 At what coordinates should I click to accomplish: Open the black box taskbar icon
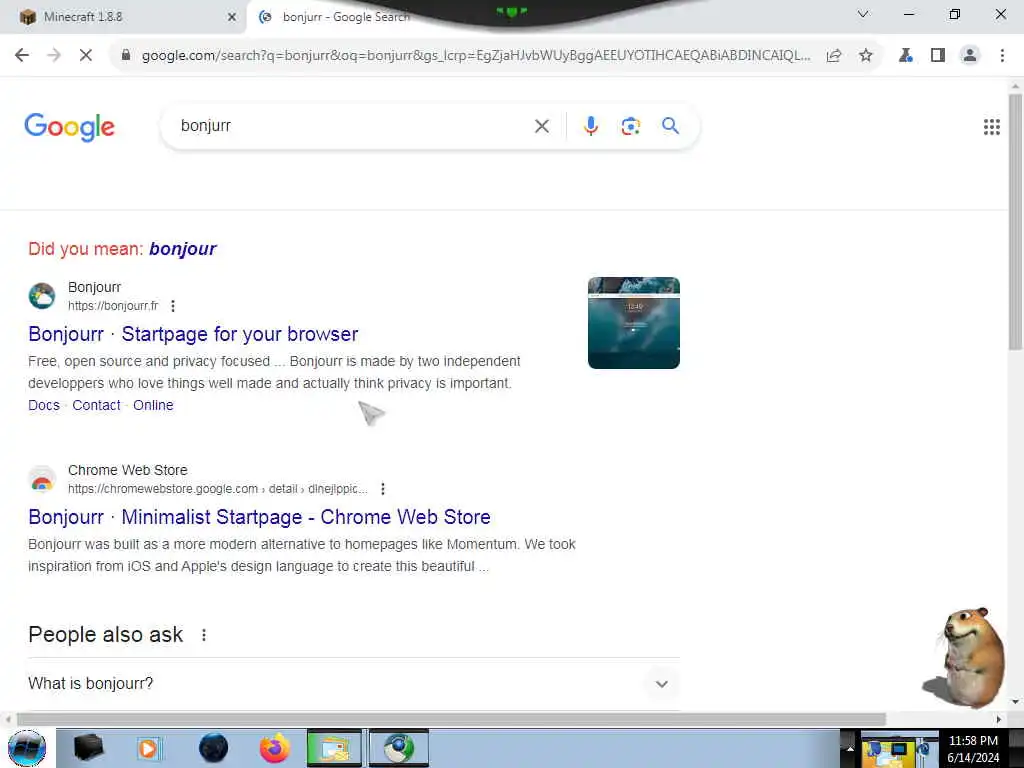tap(88, 748)
